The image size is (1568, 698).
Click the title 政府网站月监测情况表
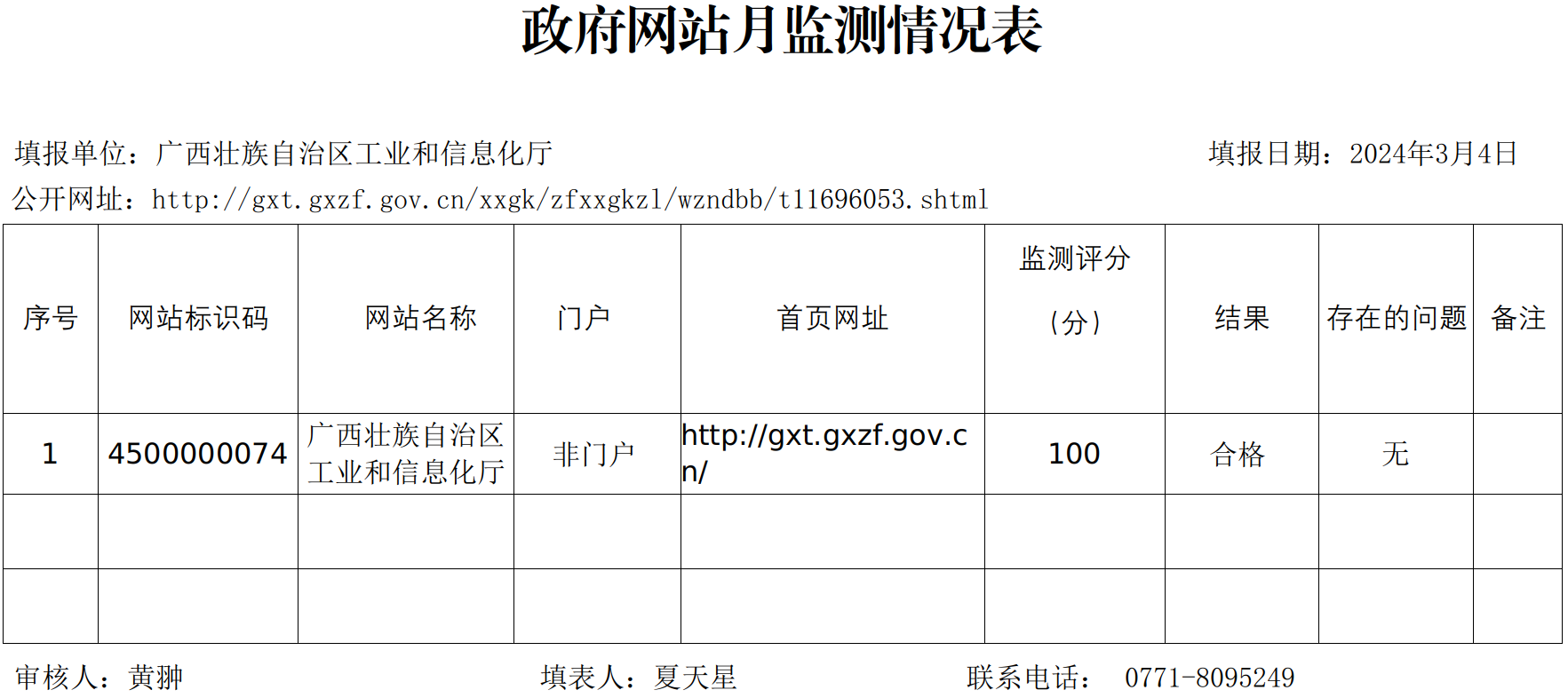tap(782, 31)
